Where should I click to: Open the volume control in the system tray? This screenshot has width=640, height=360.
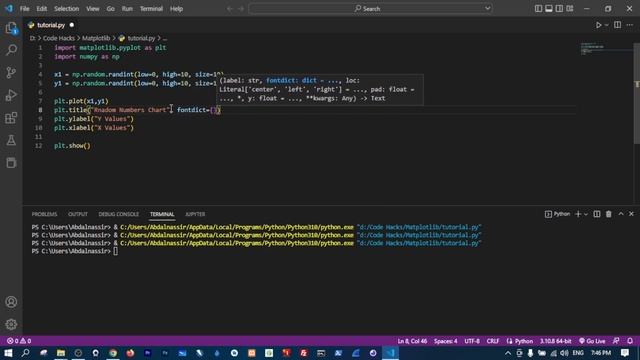564,353
